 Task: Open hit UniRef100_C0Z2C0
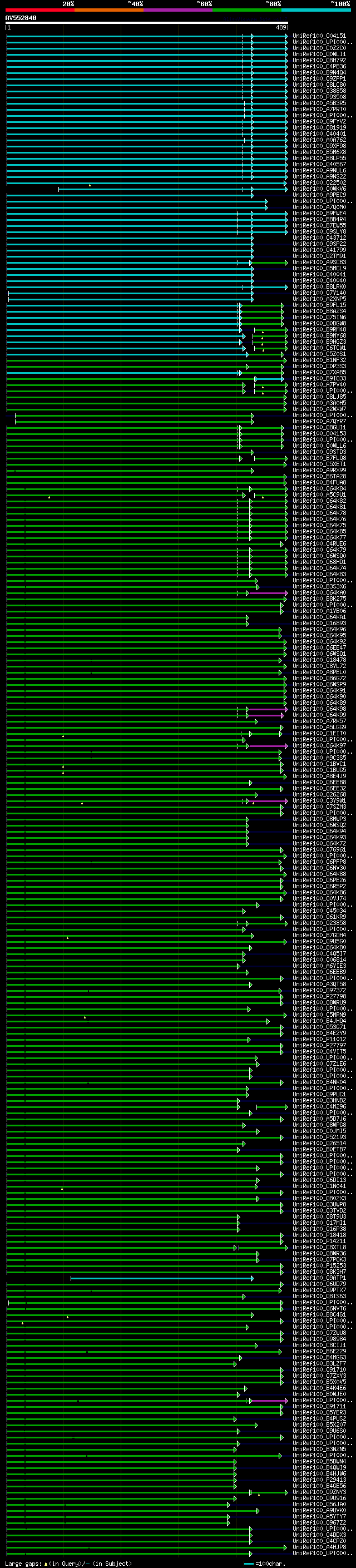[x=319, y=48]
